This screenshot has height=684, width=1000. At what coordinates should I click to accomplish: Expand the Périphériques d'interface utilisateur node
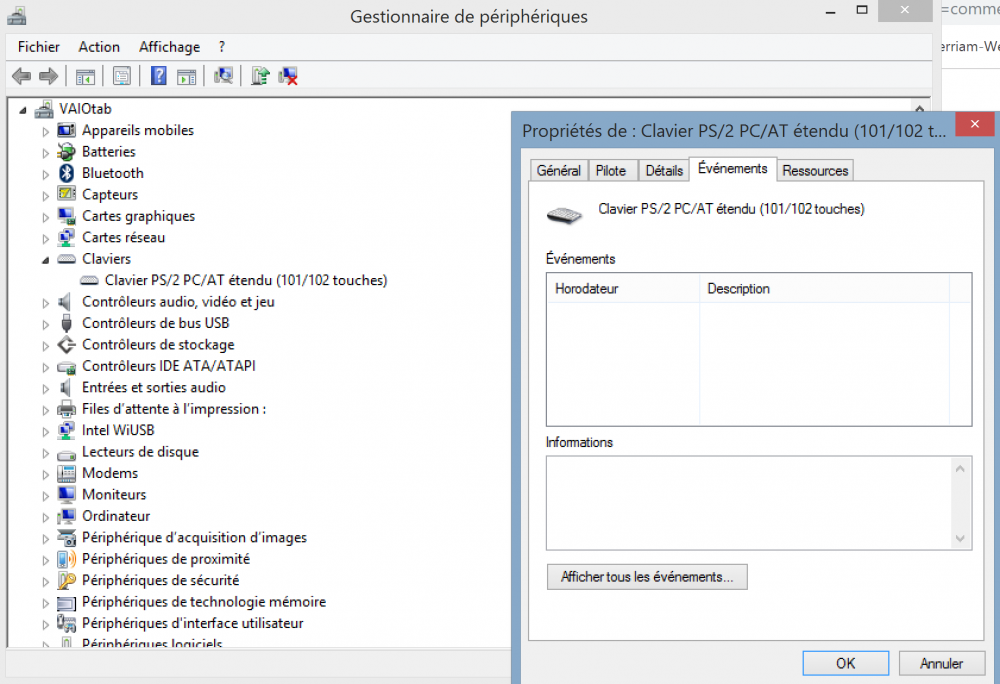45,625
